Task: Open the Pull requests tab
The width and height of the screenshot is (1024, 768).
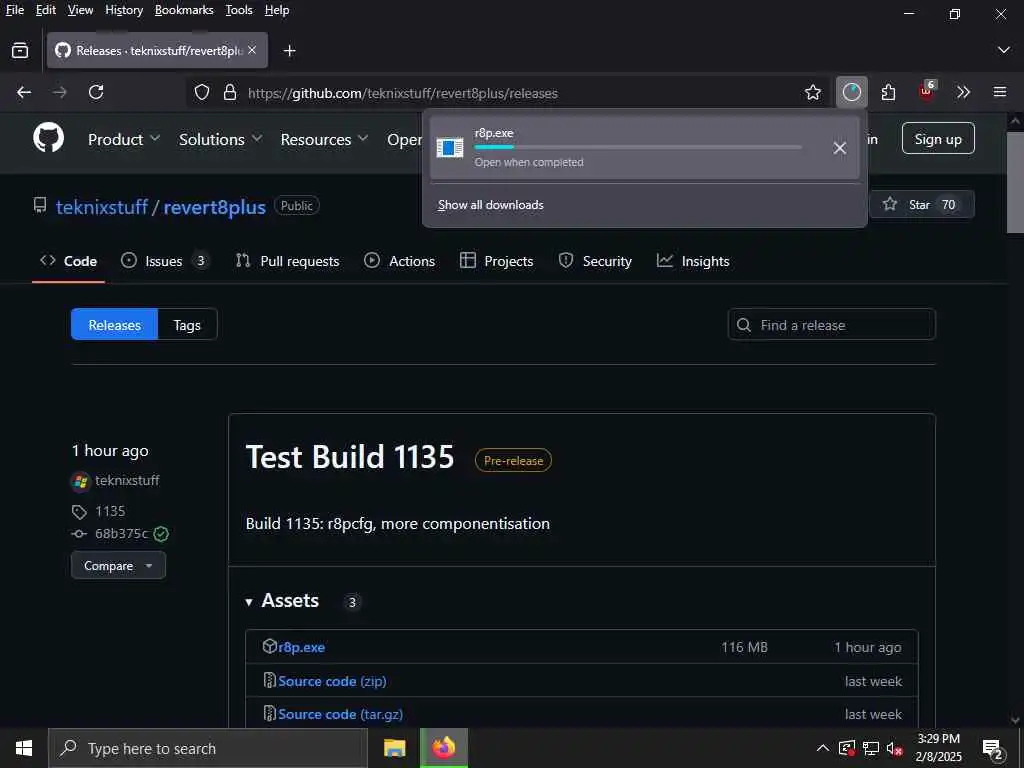Action: (x=287, y=261)
